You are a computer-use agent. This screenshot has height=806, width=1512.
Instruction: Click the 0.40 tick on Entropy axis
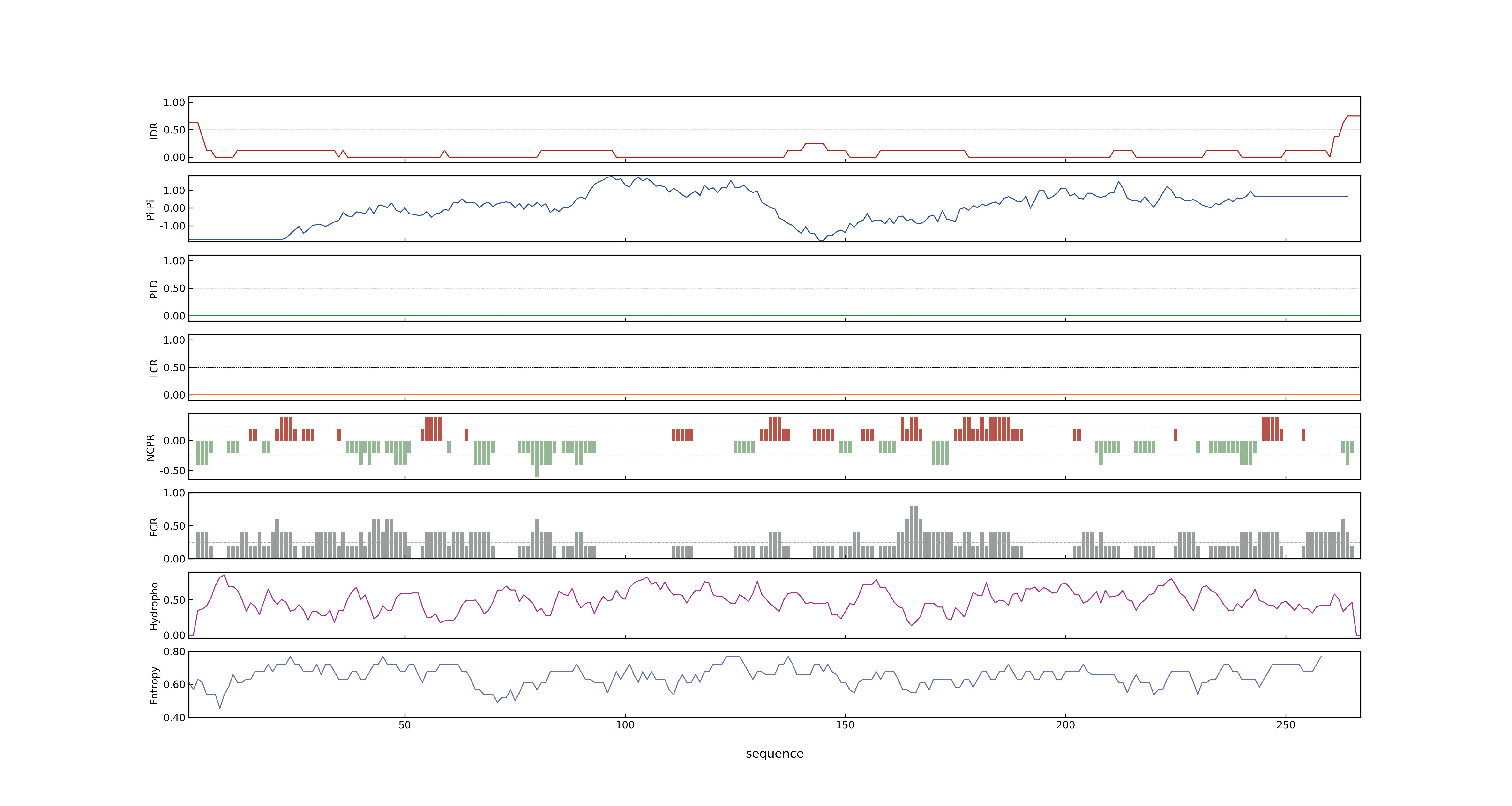tap(174, 717)
